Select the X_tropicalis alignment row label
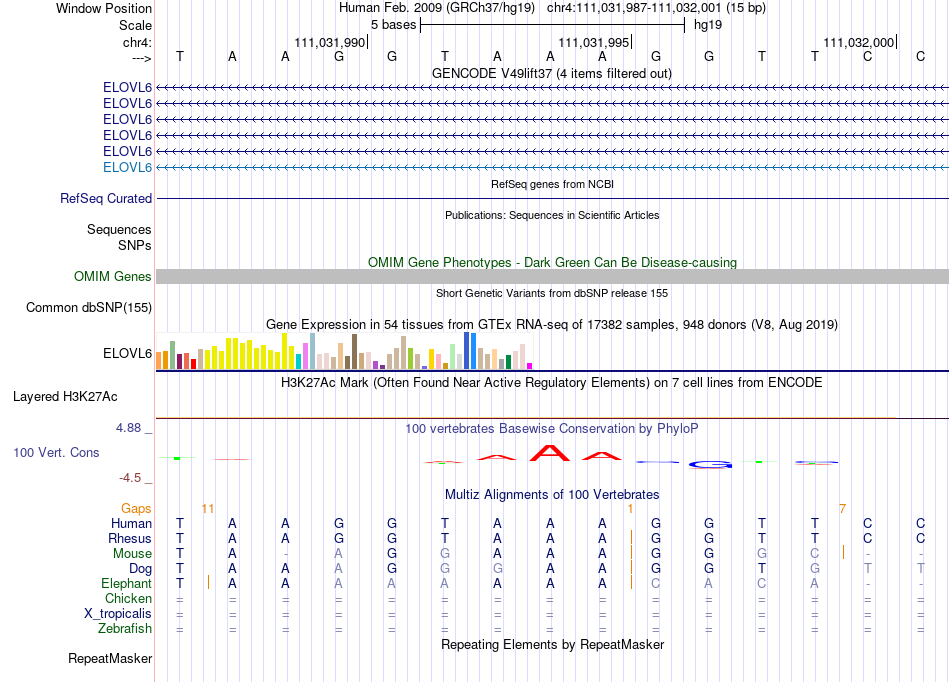Viewport: 950px width, 682px height. click(118, 614)
